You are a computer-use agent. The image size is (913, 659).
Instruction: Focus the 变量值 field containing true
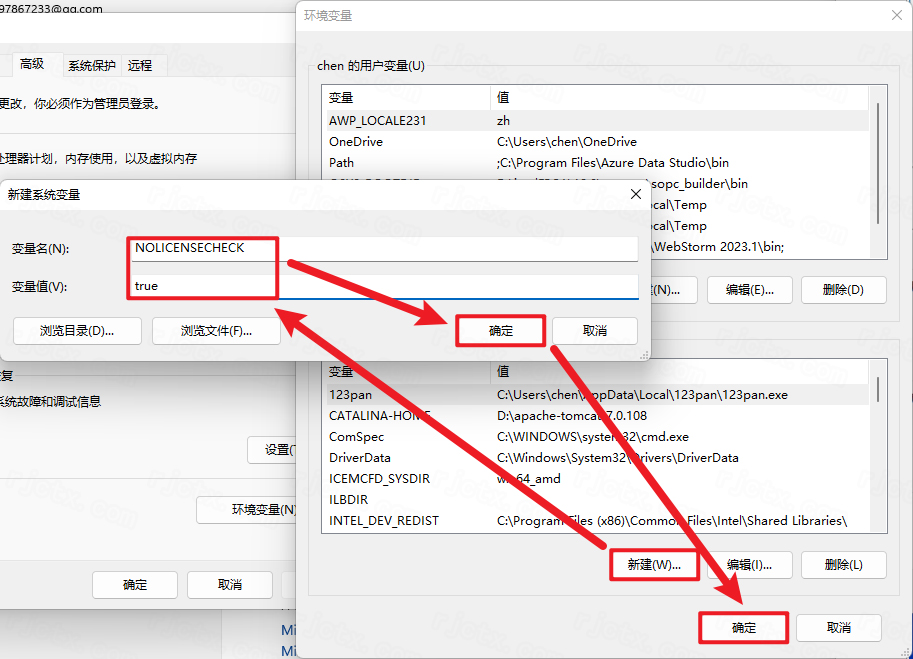coord(385,286)
